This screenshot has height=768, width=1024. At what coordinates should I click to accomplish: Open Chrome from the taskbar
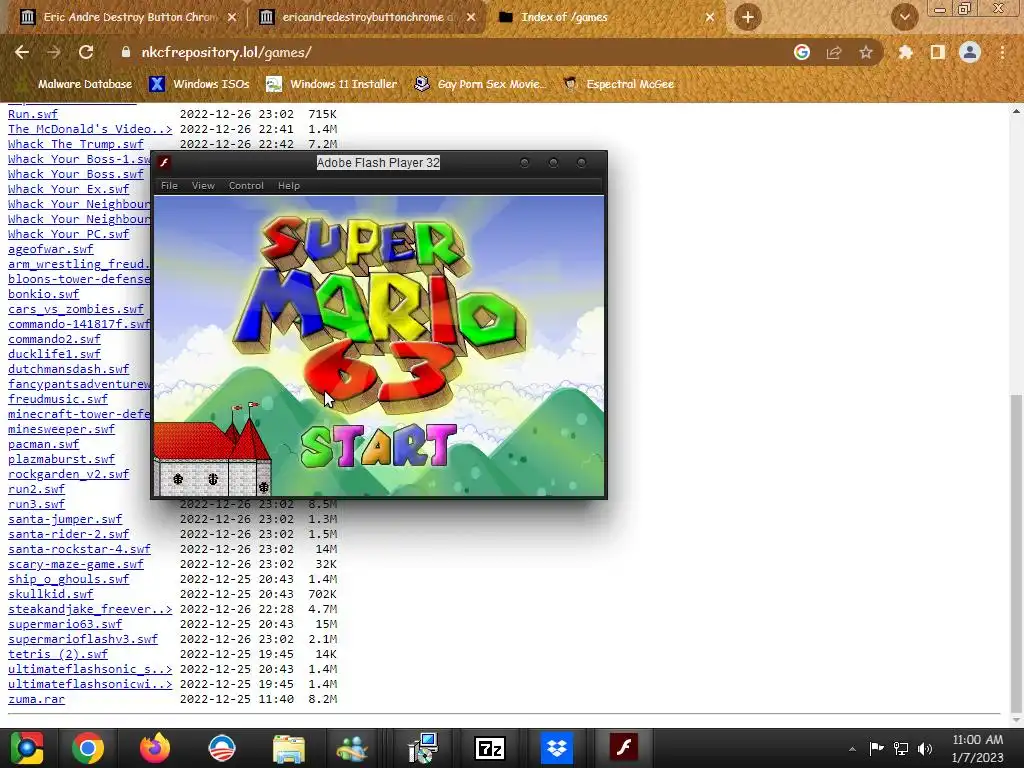[x=88, y=748]
